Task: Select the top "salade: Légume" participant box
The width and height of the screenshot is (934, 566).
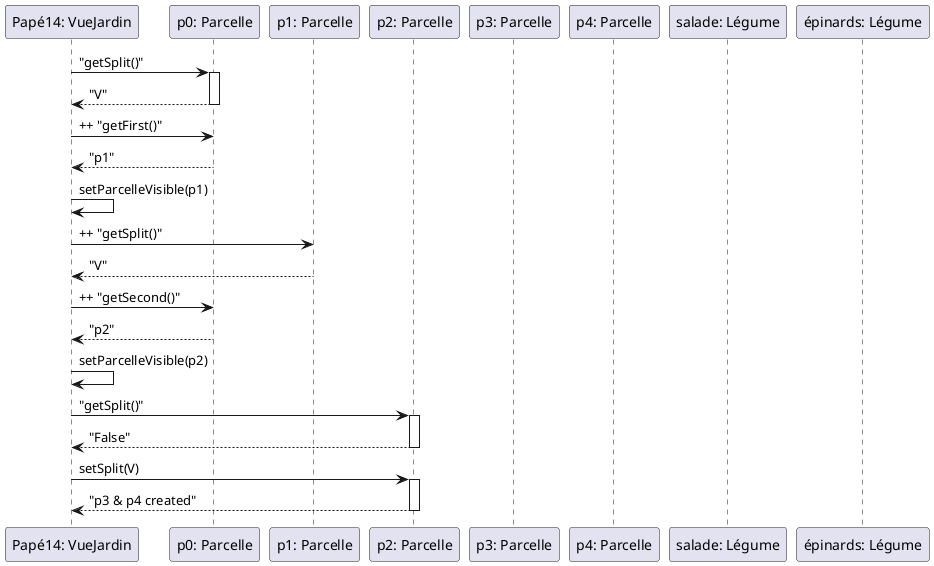Action: [x=727, y=22]
